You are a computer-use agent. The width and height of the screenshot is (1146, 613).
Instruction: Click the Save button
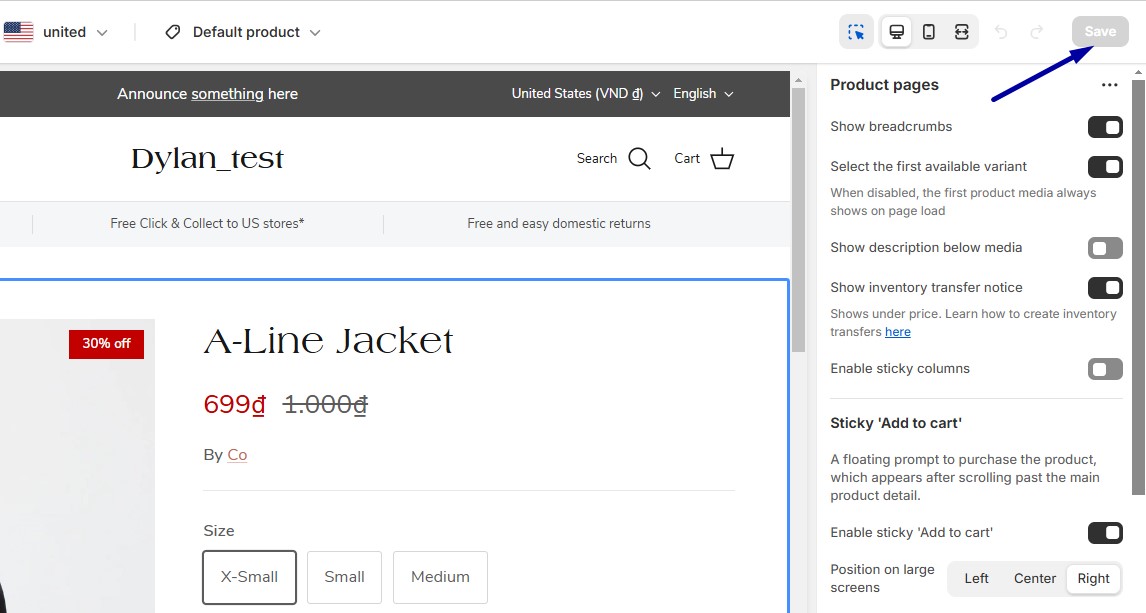(1100, 31)
